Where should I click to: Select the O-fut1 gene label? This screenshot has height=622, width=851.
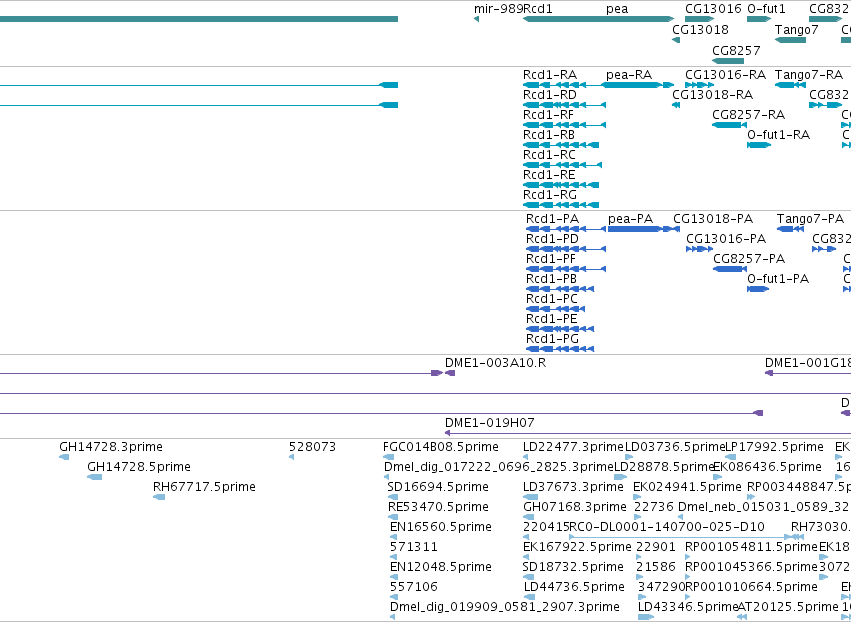(x=766, y=9)
